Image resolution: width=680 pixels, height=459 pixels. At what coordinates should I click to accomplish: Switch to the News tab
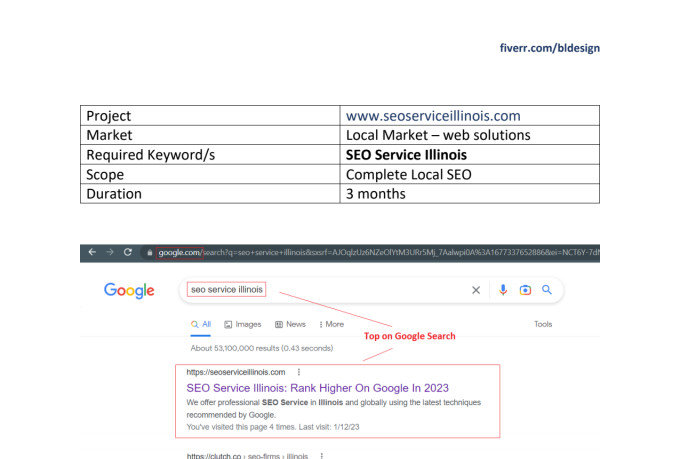[290, 325]
